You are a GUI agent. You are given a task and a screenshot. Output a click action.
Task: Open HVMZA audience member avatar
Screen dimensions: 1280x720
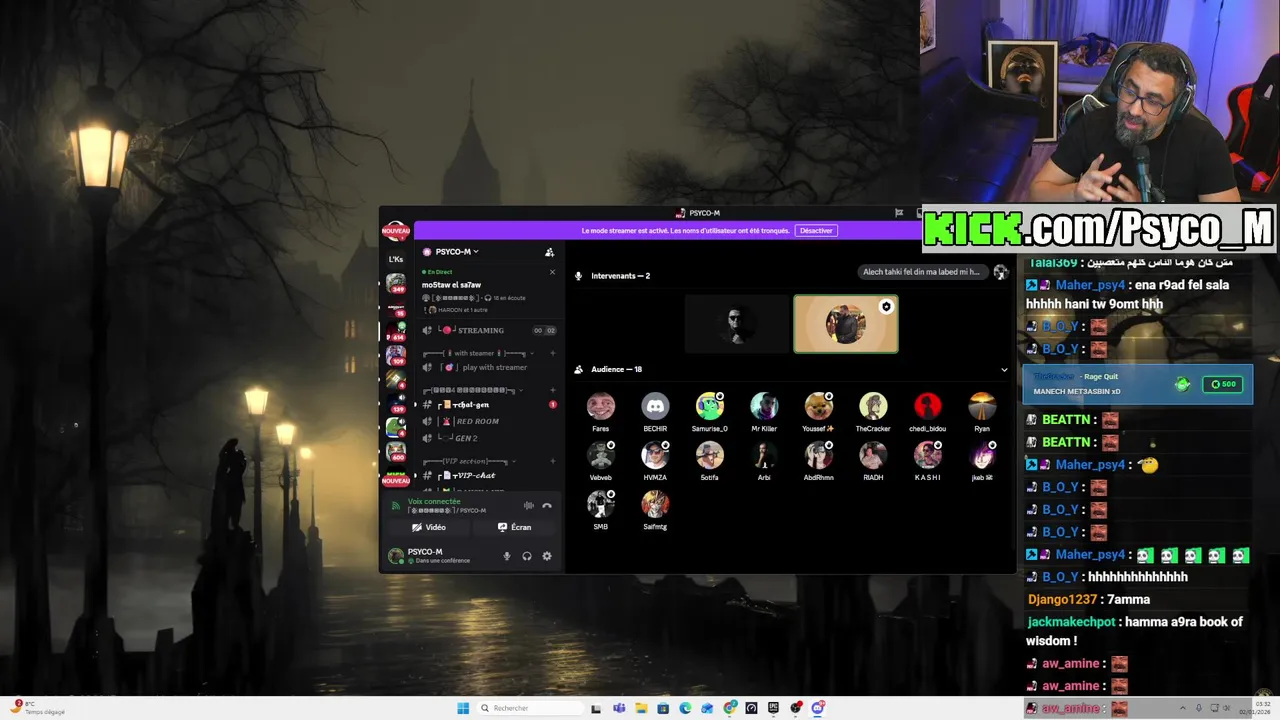(655, 455)
